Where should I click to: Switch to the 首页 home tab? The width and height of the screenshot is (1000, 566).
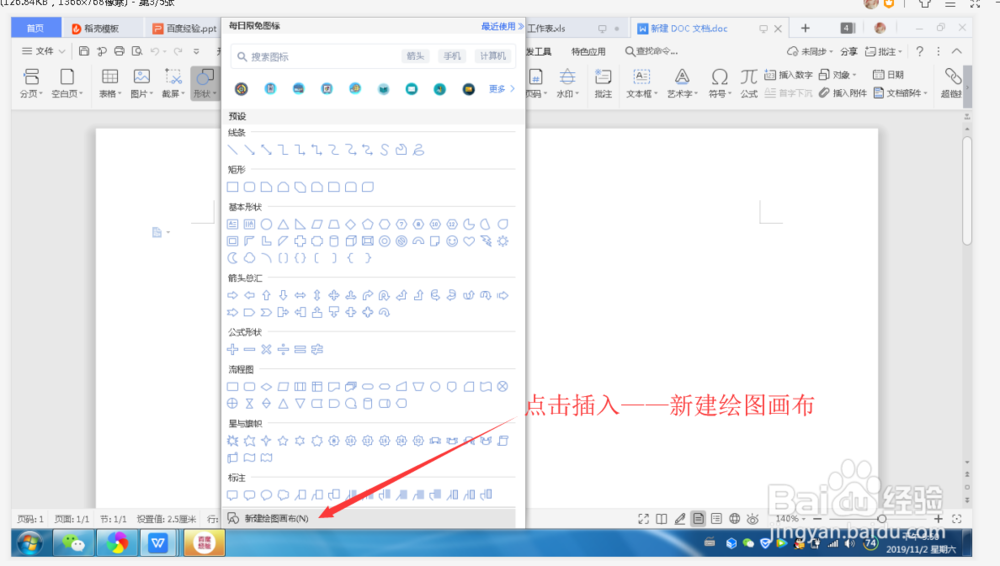click(36, 28)
